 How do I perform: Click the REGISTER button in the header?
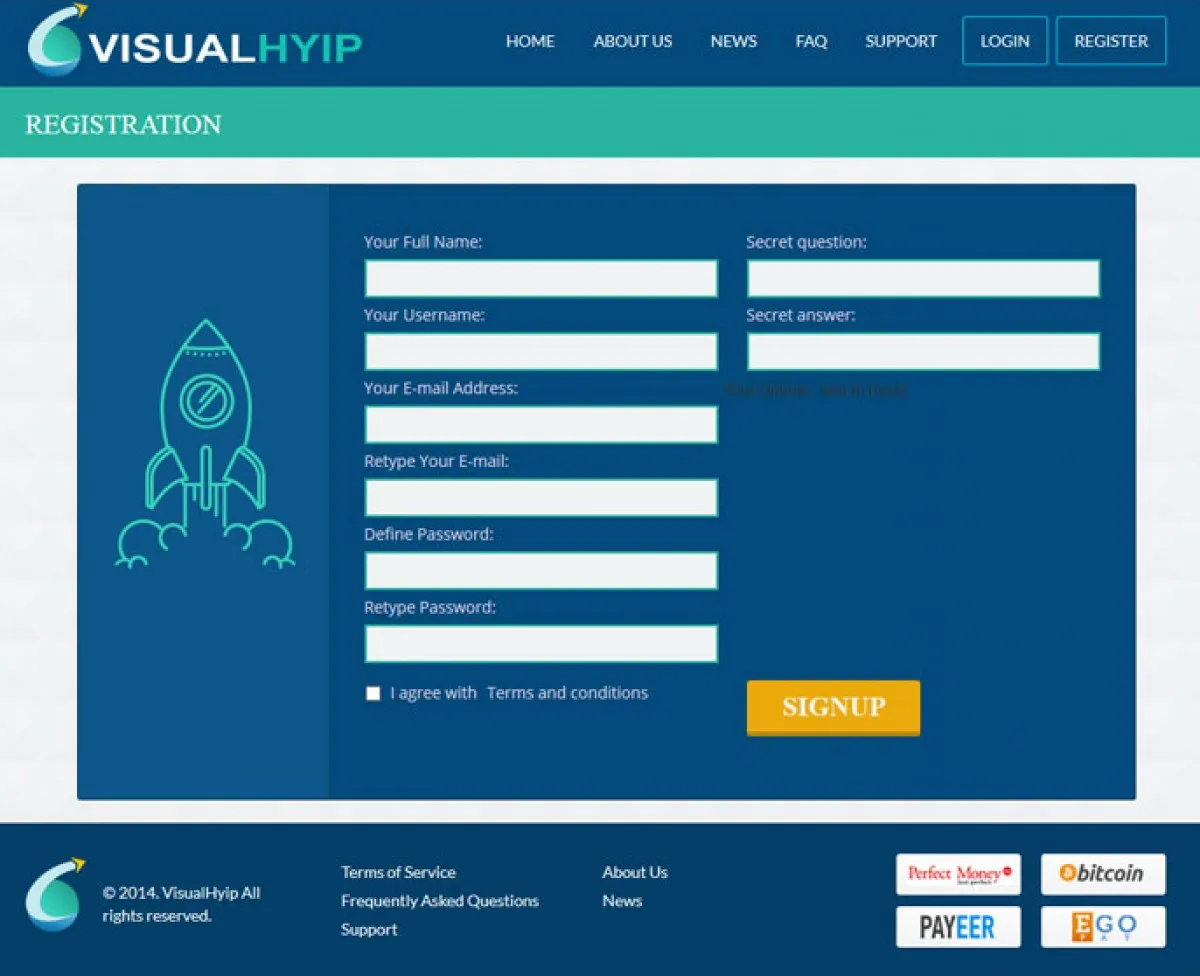pyautogui.click(x=1111, y=41)
